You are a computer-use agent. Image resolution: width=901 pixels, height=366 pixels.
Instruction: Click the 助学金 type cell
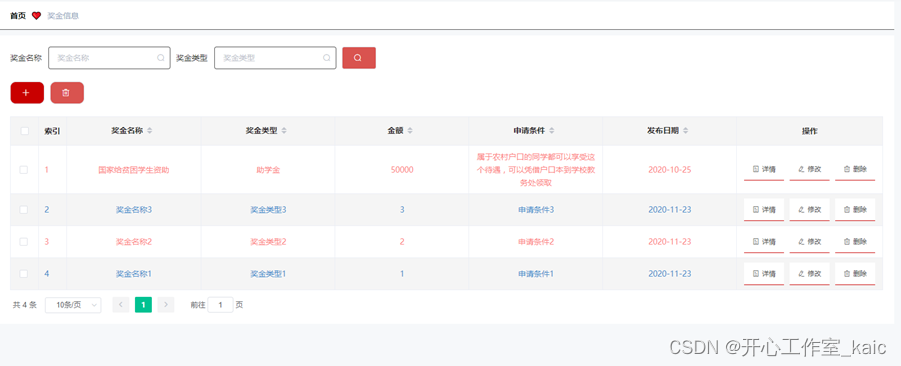click(x=268, y=170)
